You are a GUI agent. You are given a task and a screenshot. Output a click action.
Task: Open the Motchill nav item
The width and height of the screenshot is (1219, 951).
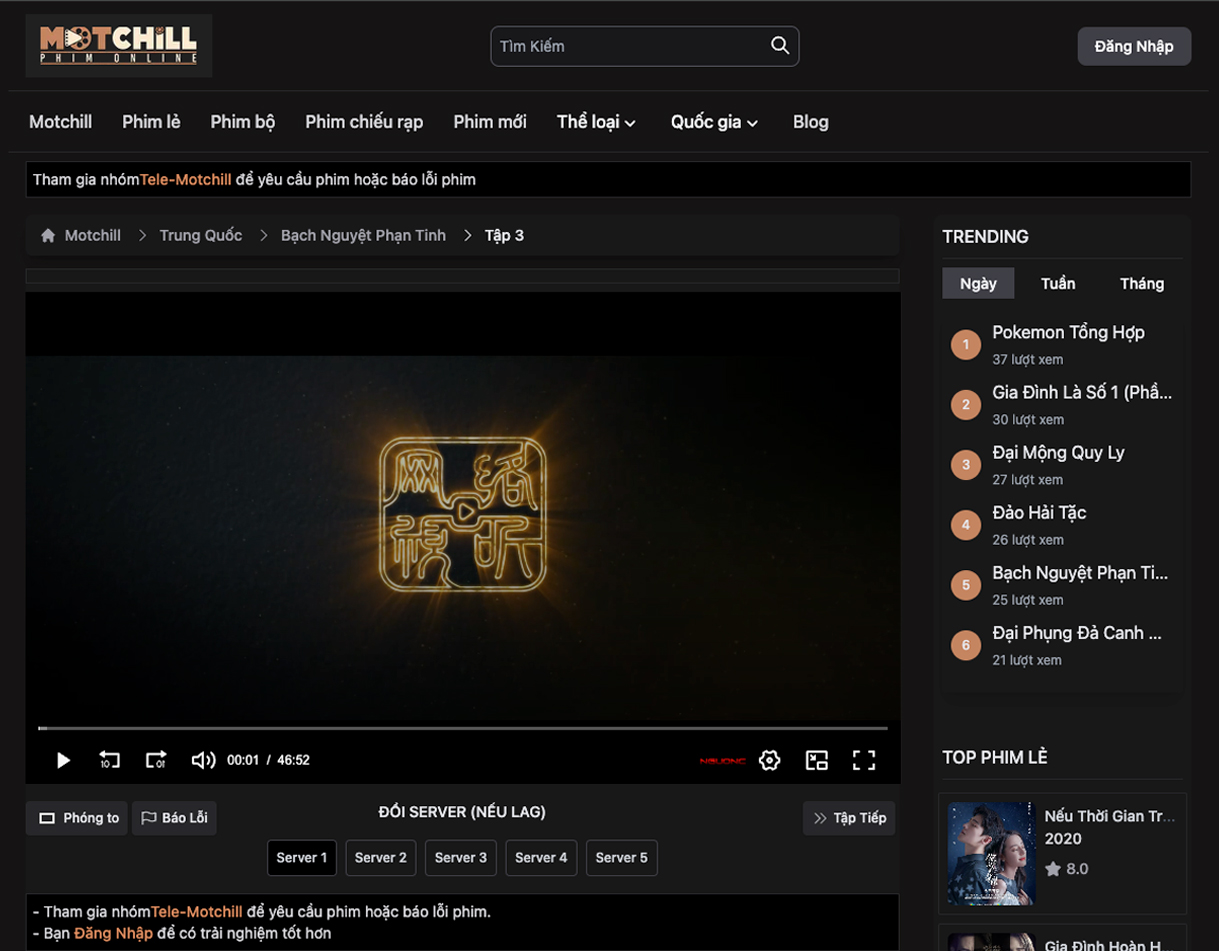(60, 122)
